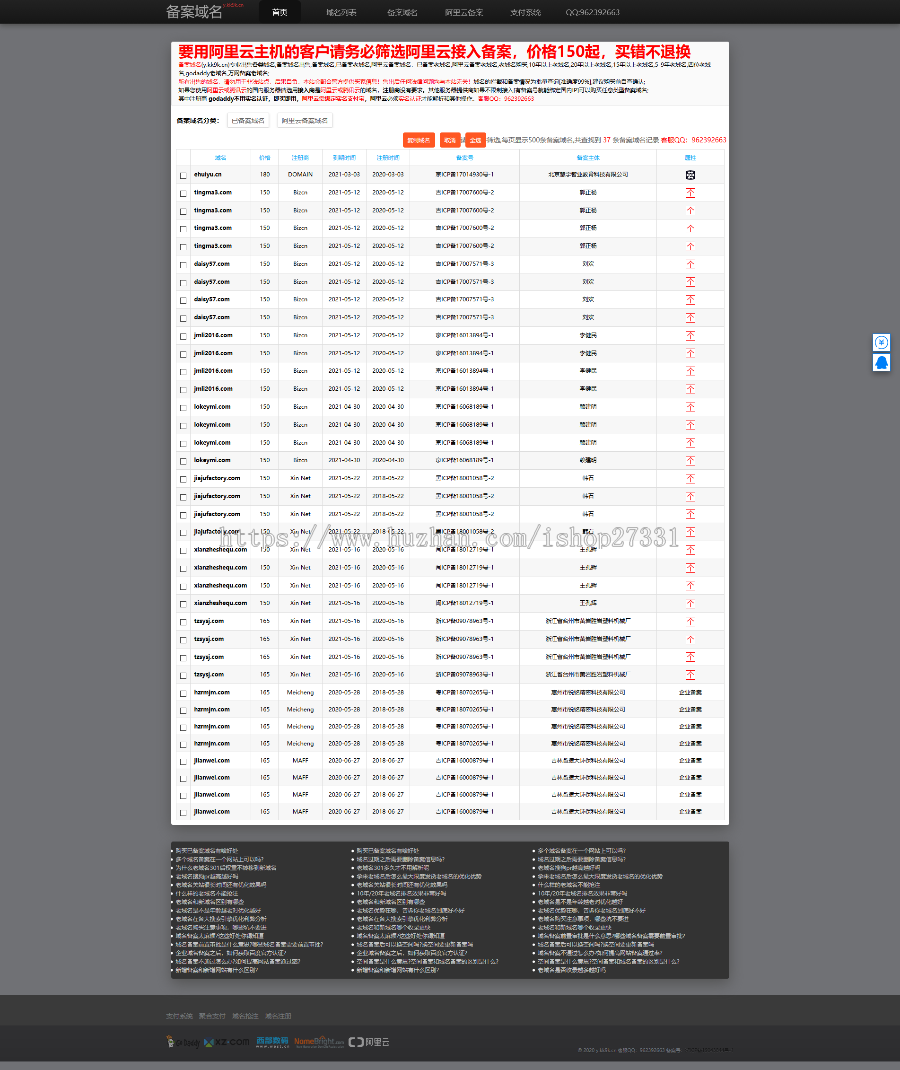This screenshot has height=1070, width=900.
Task: Tick checkbox of the first jmli2016.com row
Action: (x=183, y=336)
